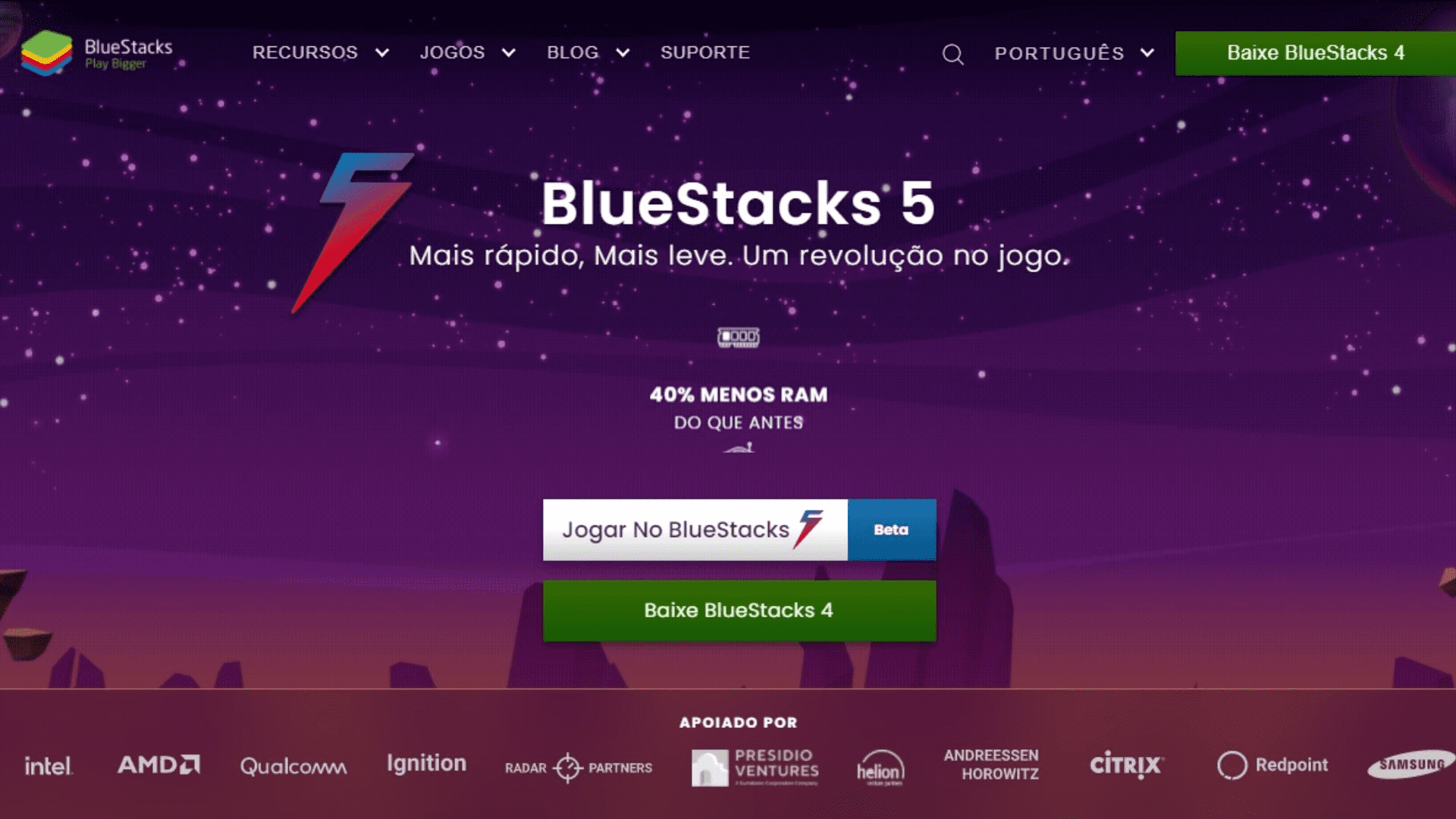Image resolution: width=1456 pixels, height=819 pixels.
Task: Click the AMD sponsor logo
Action: coord(158,764)
